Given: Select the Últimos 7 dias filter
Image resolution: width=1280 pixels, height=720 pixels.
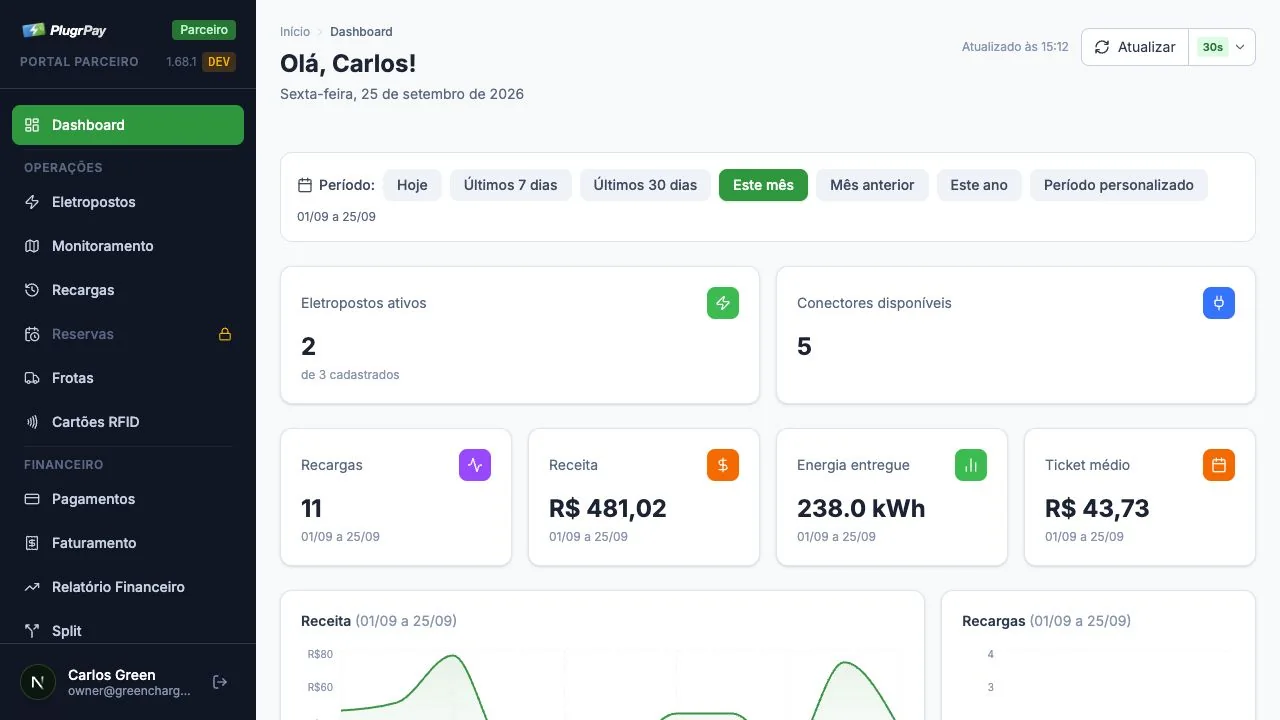Looking at the screenshot, I should tap(511, 185).
